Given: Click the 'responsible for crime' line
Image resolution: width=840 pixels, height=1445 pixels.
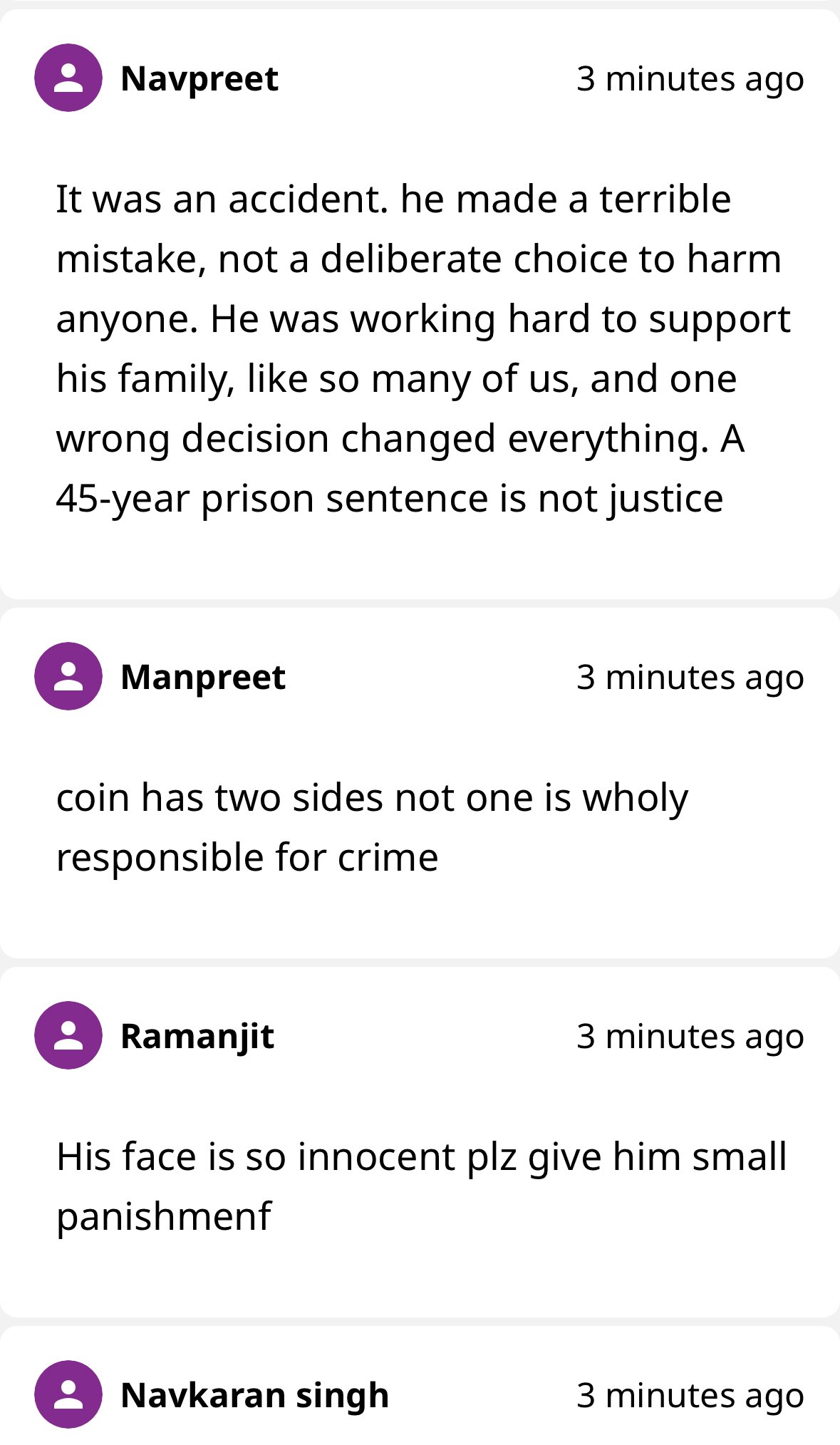Looking at the screenshot, I should coord(247,858).
